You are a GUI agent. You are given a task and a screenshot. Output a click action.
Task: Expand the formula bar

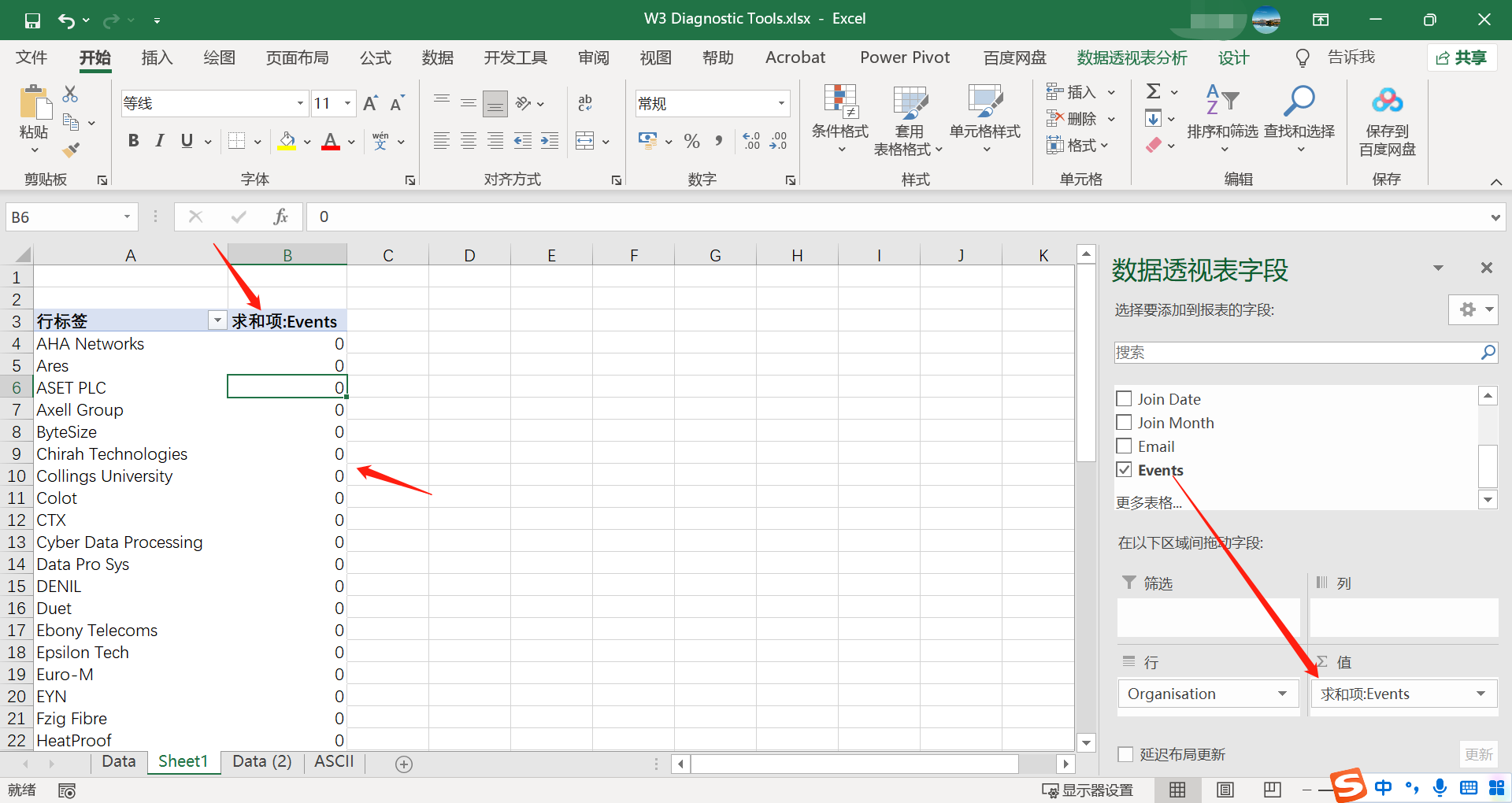[x=1495, y=217]
